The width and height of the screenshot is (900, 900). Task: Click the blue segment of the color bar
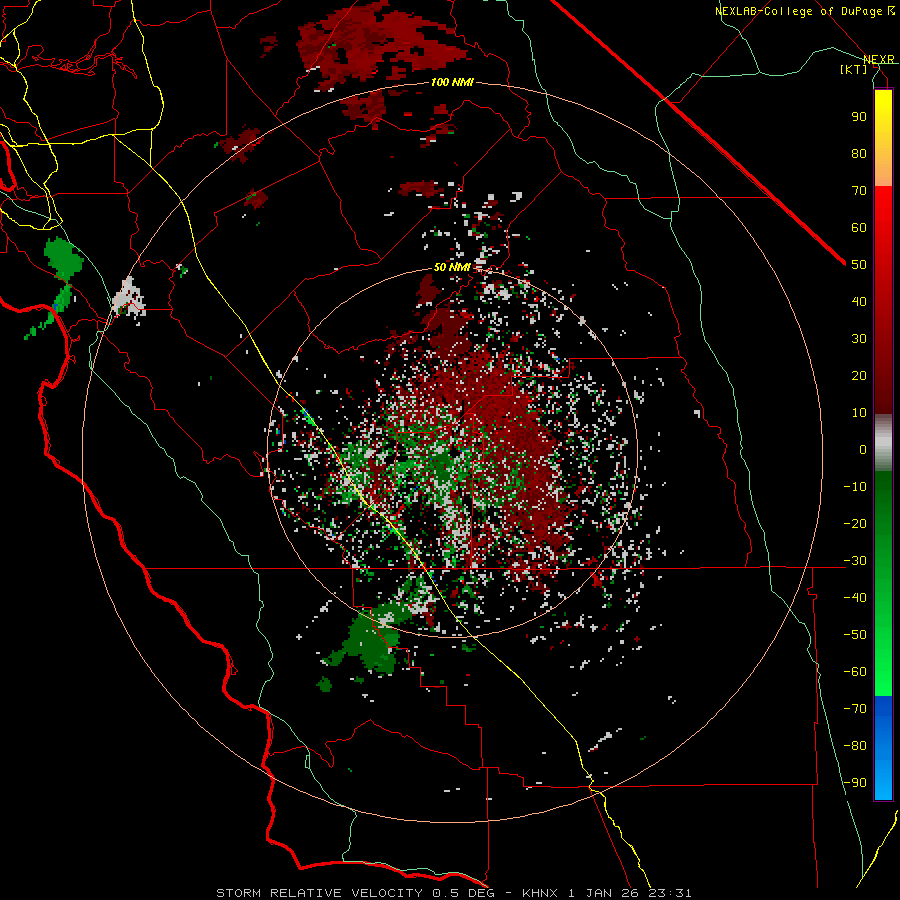coord(883,747)
